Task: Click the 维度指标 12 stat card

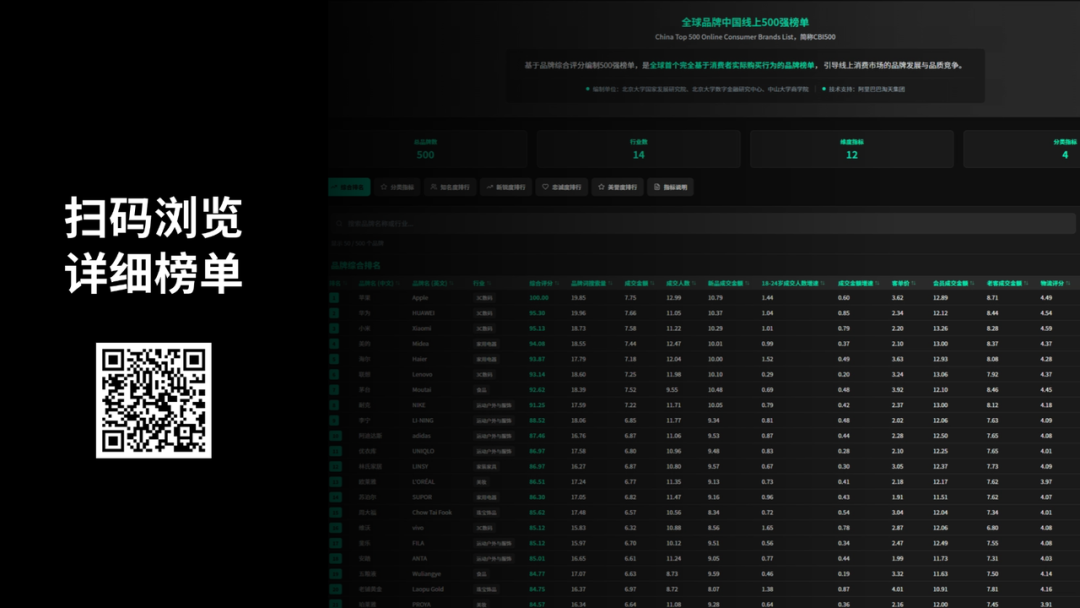Action: click(851, 149)
